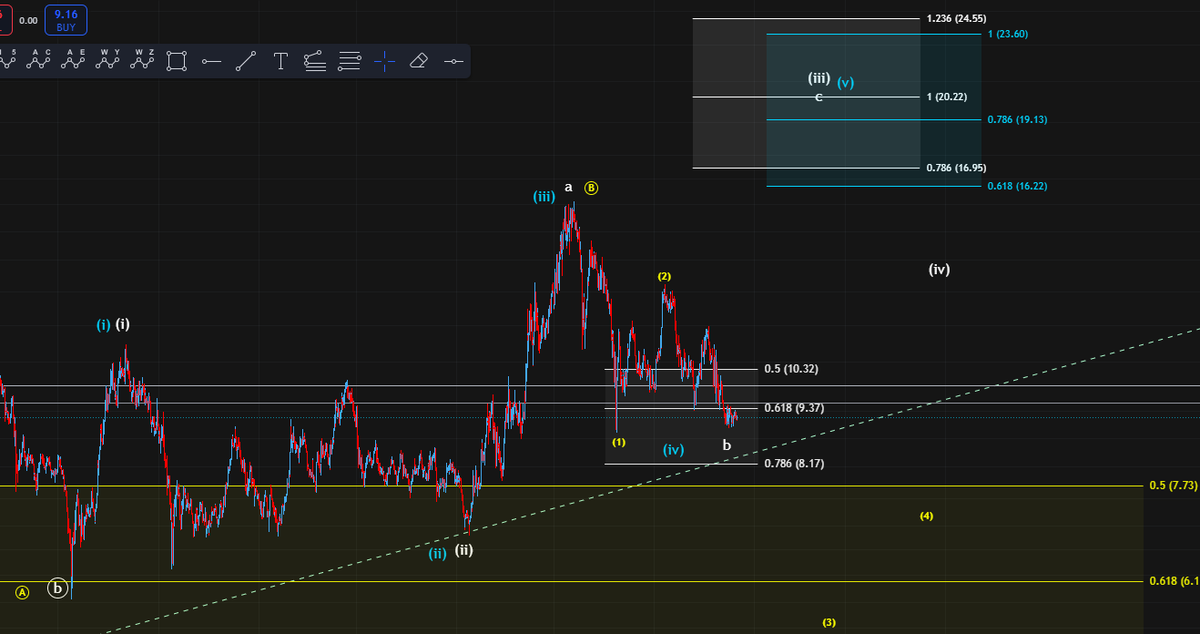Select the Elliott triple combo (WXYXZ) tool
The height and width of the screenshot is (634, 1200).
(143, 61)
